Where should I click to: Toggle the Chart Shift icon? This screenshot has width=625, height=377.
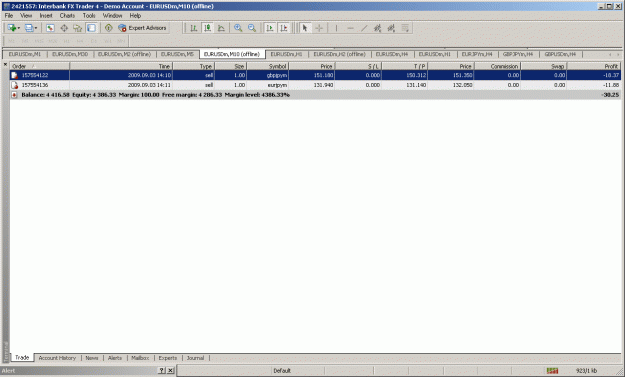[283, 28]
